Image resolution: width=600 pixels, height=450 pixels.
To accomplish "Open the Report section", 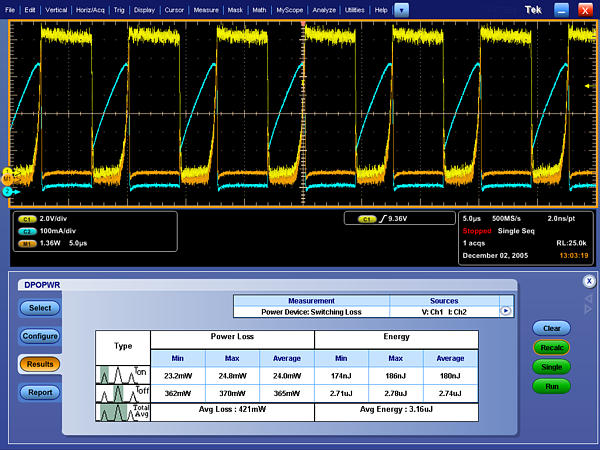I will [39, 392].
